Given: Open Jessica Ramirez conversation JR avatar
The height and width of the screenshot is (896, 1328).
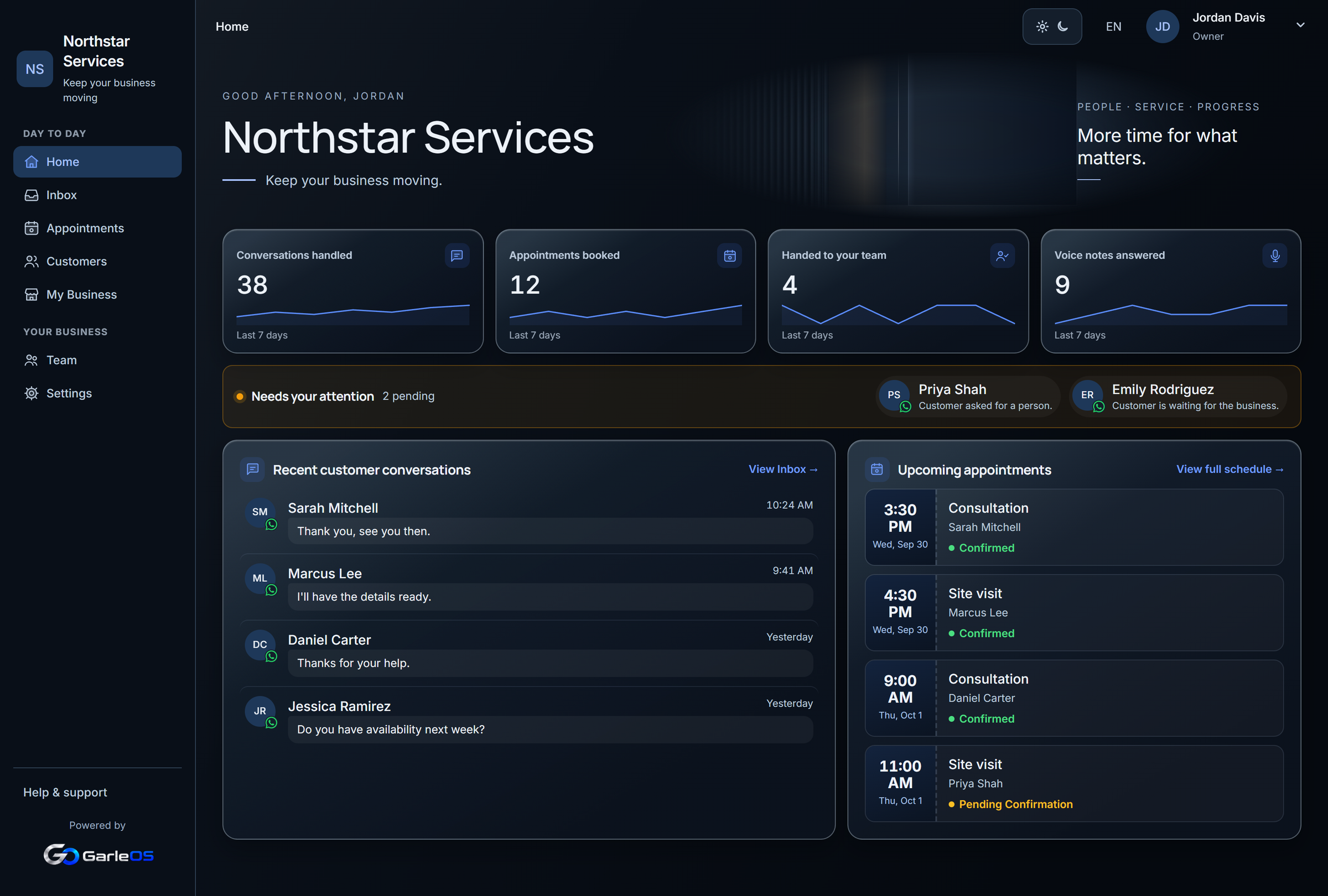Looking at the screenshot, I should pyautogui.click(x=260, y=710).
